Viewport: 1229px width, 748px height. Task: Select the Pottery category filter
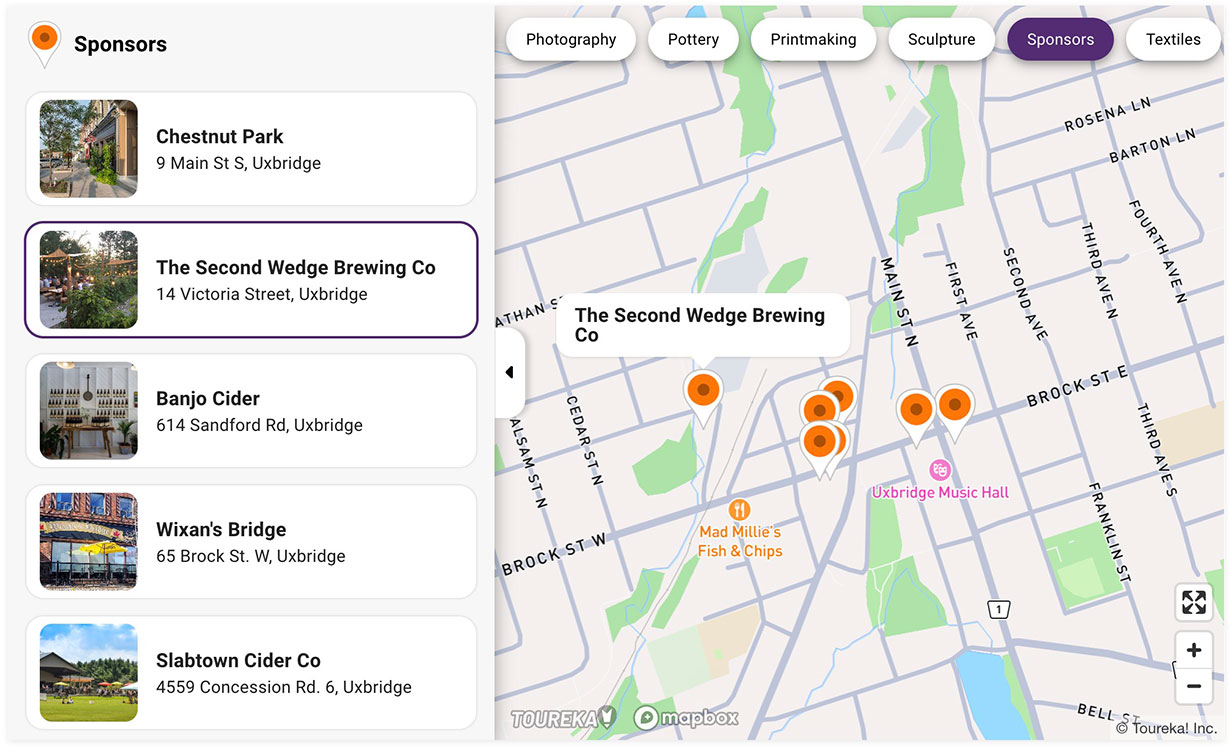[693, 40]
